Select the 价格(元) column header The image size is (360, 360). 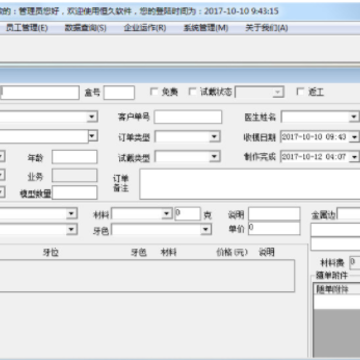point(232,252)
